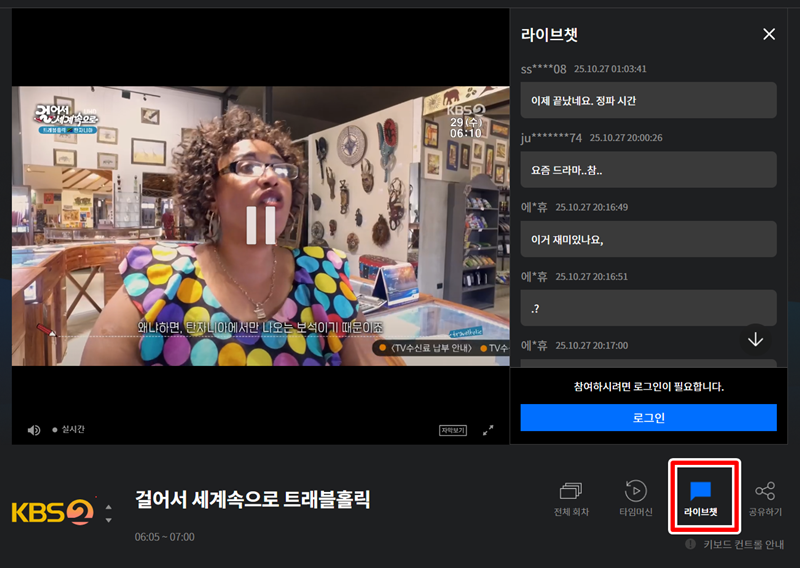
Task: Mute the player with the speaker icon
Action: click(34, 430)
